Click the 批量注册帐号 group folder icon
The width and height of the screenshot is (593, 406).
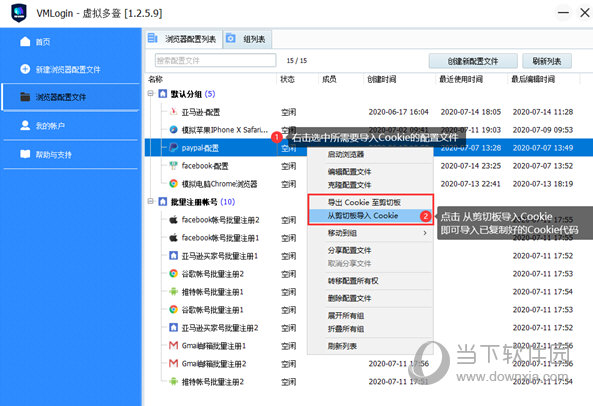point(163,201)
